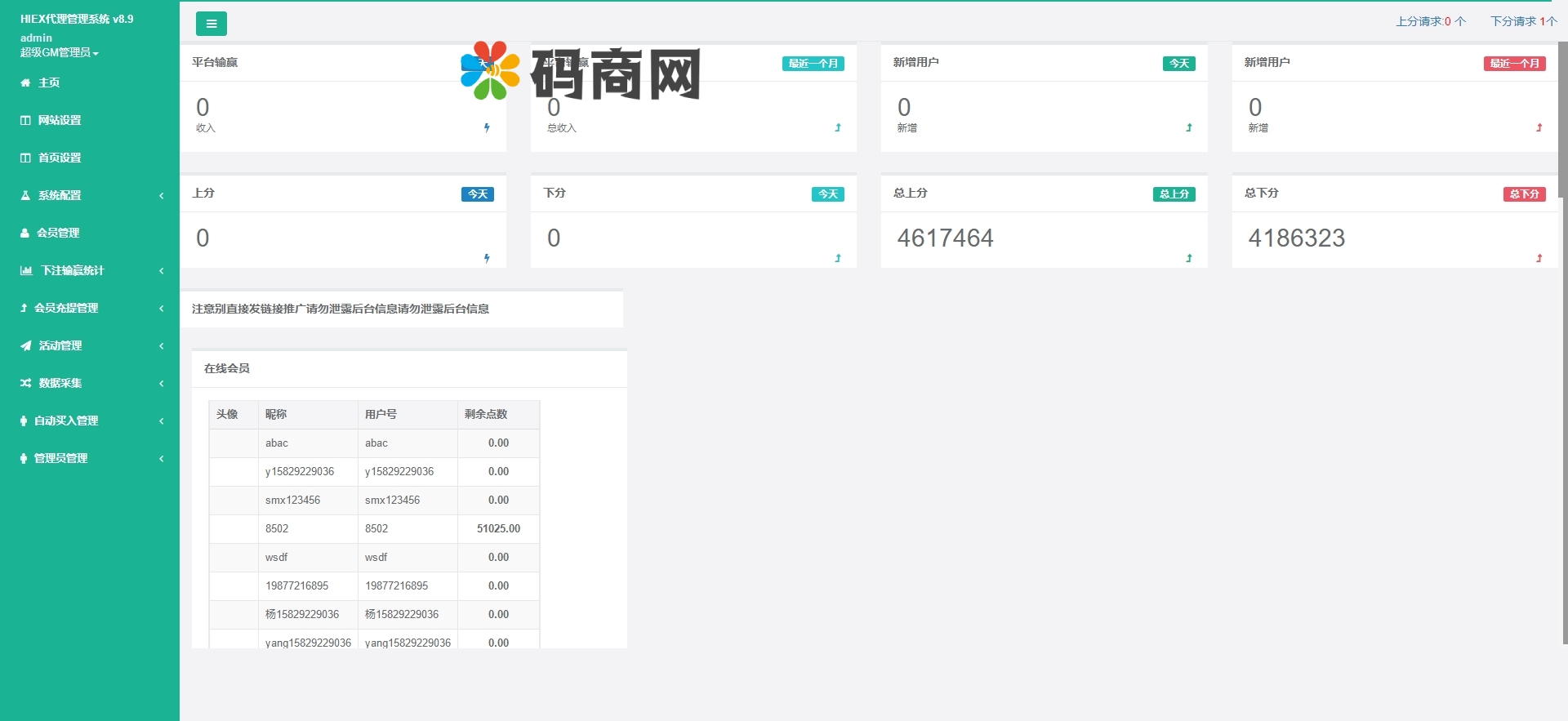
Task: Expand the 会员充提管理 submenu chevron
Action: [x=162, y=308]
